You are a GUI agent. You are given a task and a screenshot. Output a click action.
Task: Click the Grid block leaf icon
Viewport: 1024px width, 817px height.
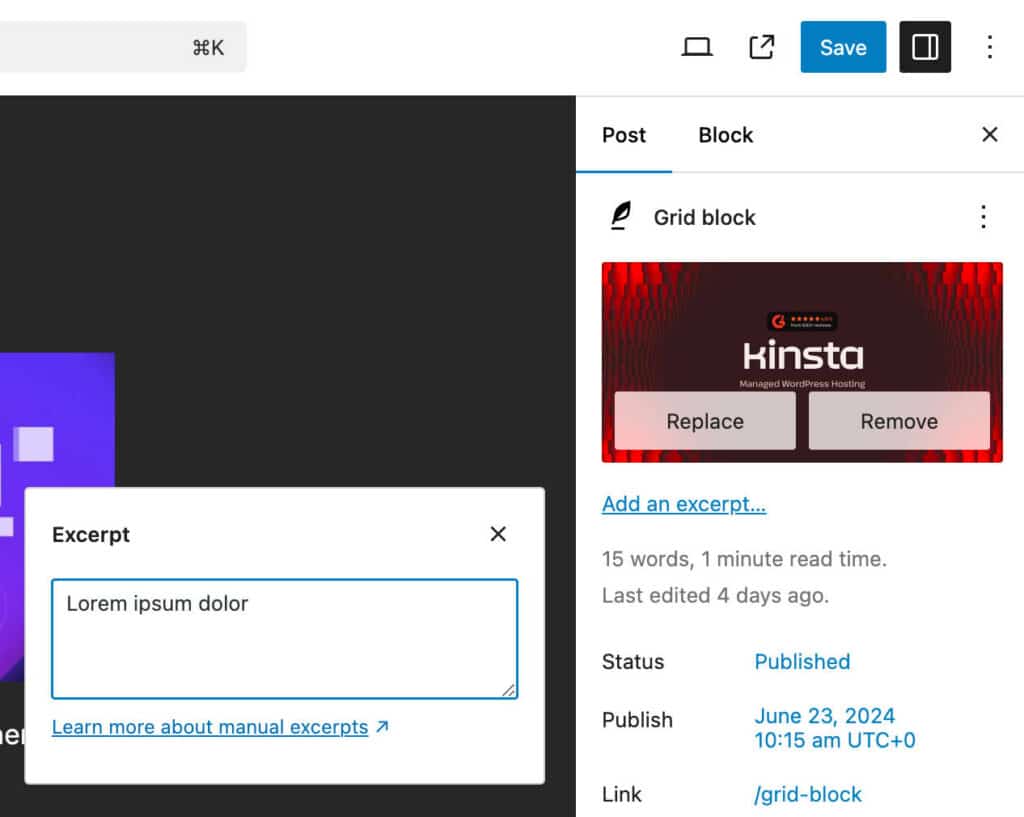[x=619, y=216]
